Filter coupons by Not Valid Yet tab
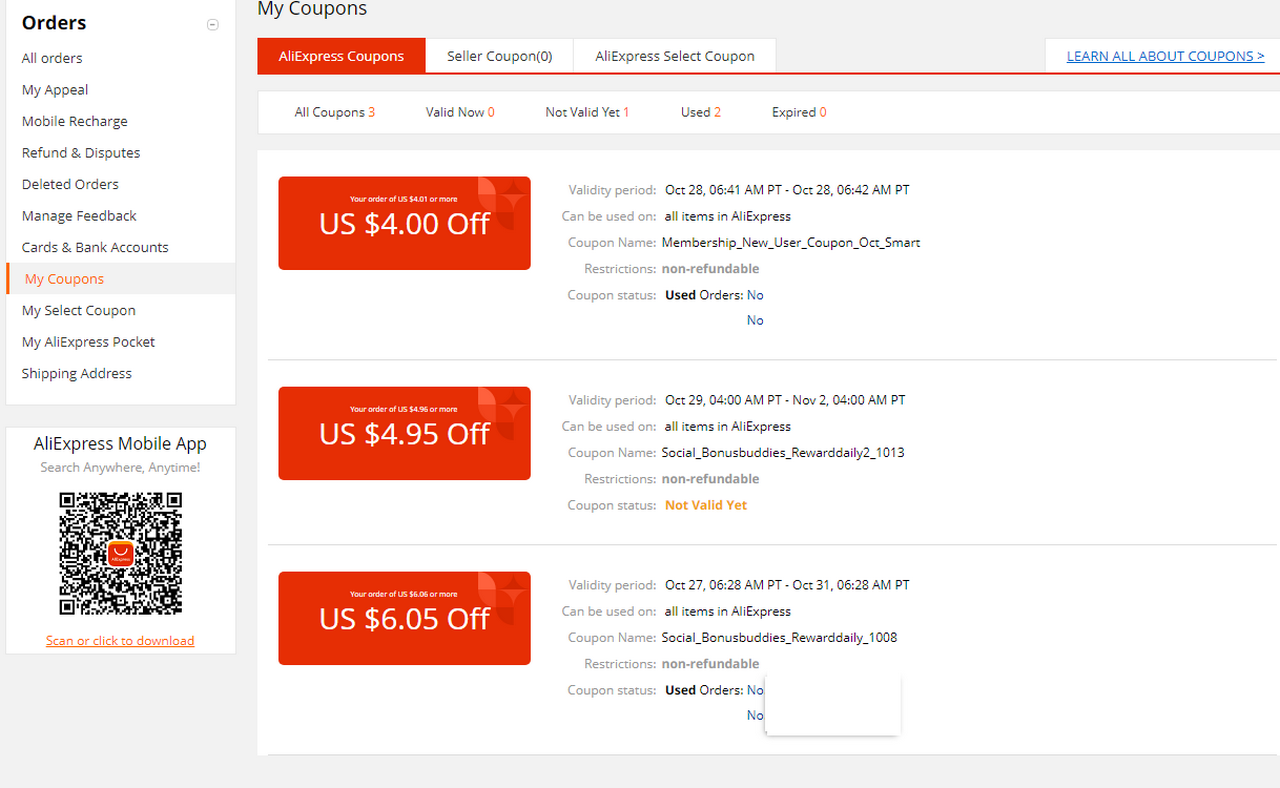The image size is (1280, 788). tap(587, 112)
